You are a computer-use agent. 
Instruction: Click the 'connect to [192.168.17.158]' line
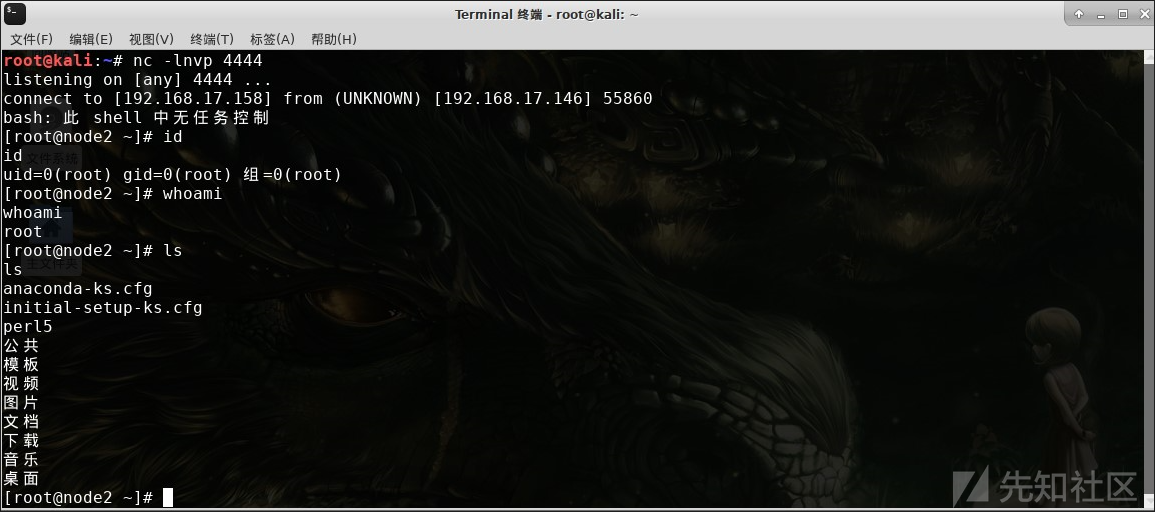tap(328, 99)
